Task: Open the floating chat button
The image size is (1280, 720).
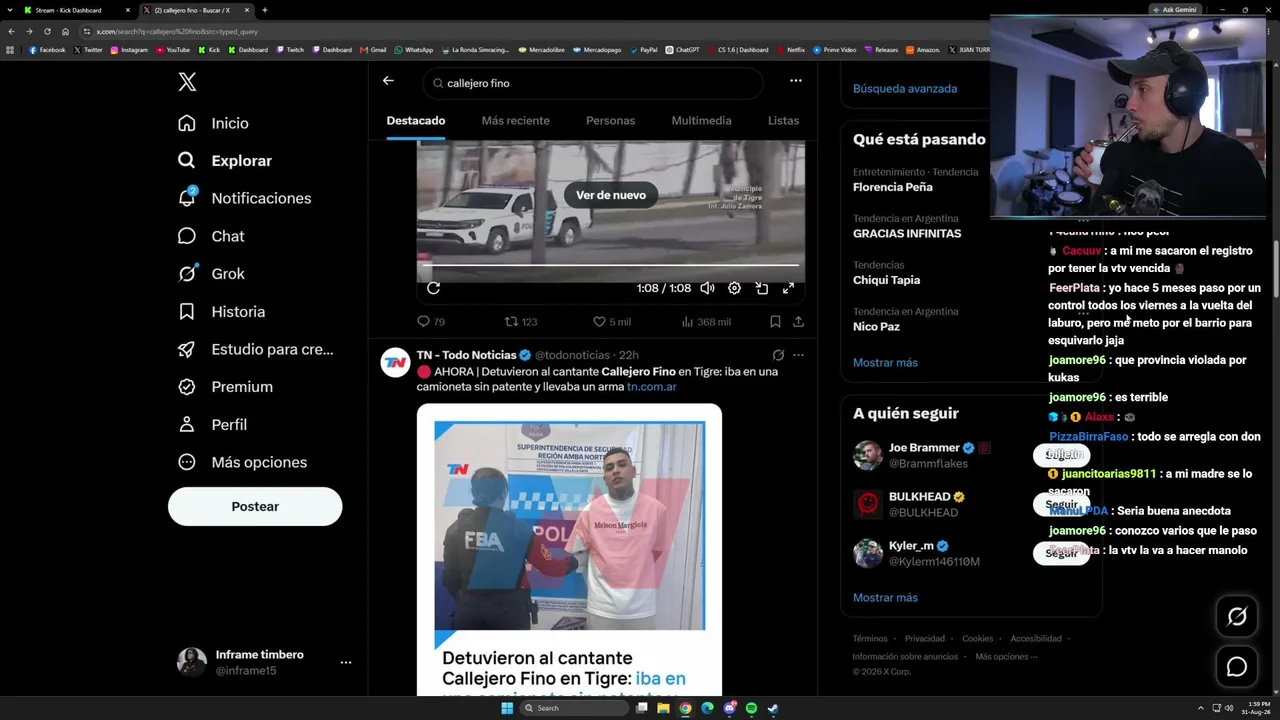Action: coord(1237,667)
